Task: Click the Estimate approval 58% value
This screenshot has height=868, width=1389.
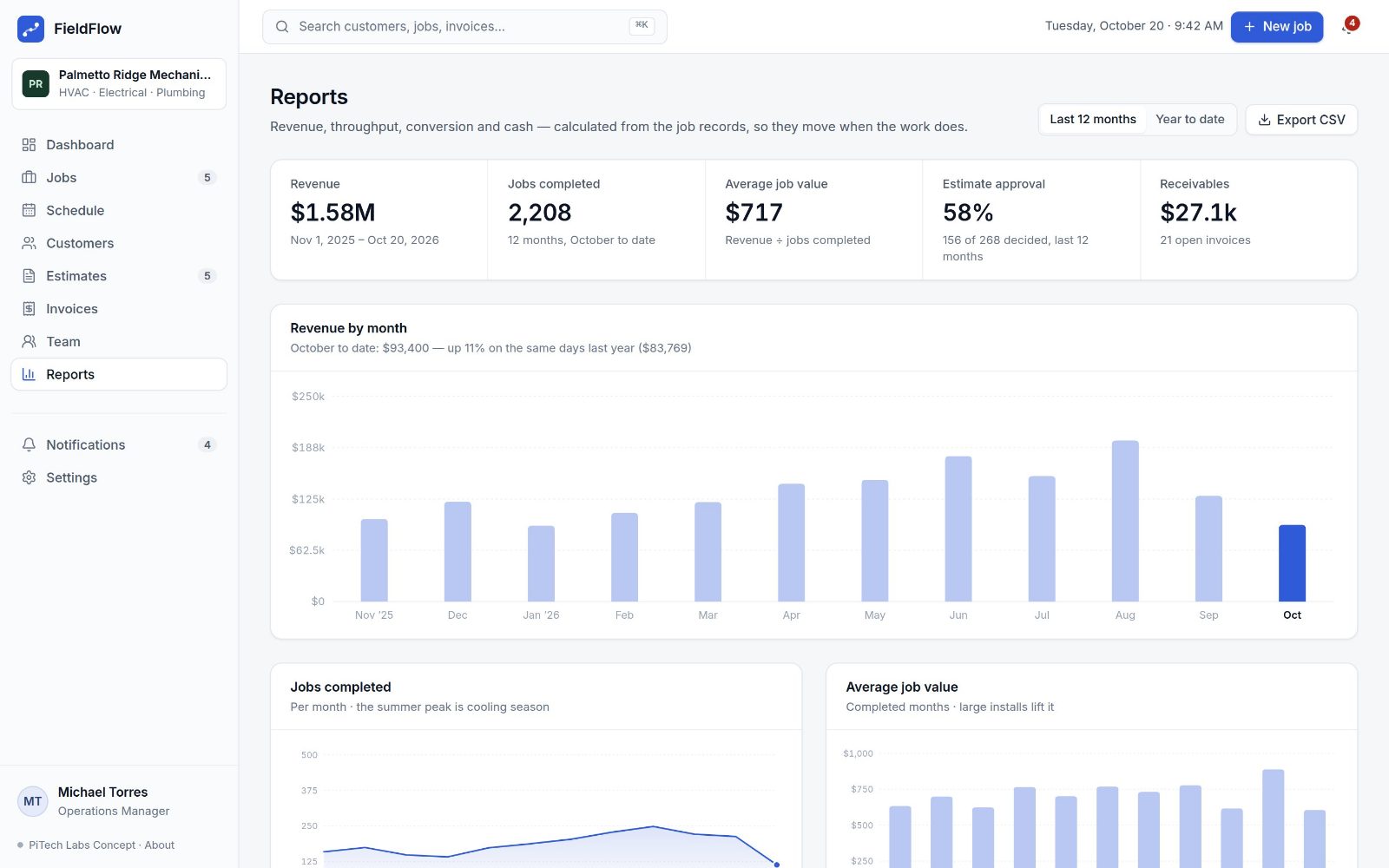Action: pyautogui.click(x=968, y=213)
